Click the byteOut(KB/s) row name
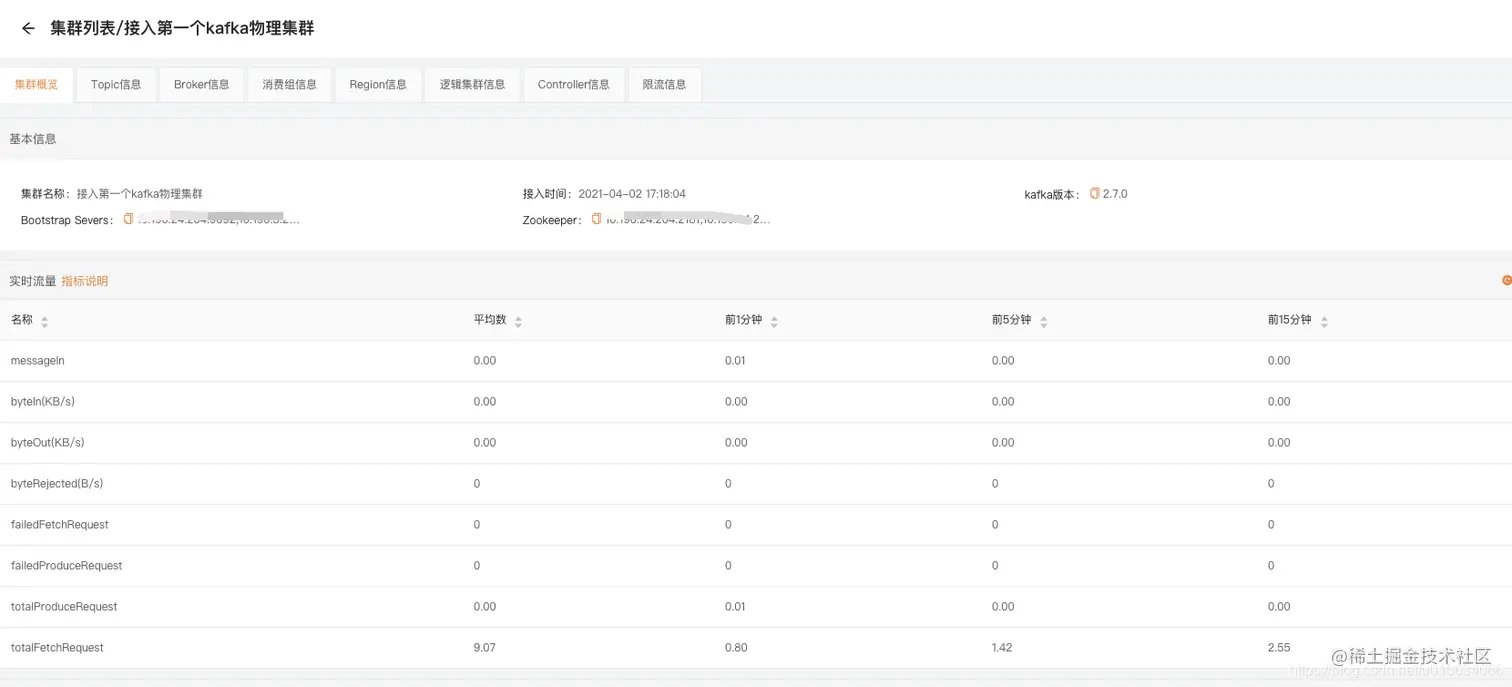The image size is (1512, 687). coord(47,442)
